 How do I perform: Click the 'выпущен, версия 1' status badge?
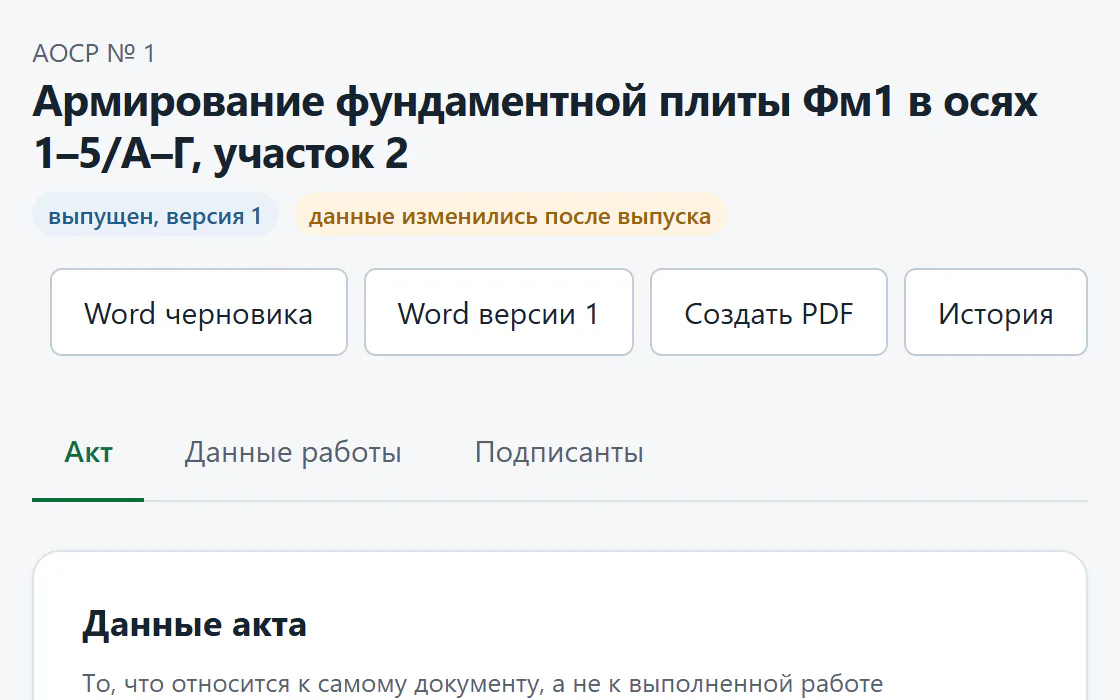(x=155, y=216)
